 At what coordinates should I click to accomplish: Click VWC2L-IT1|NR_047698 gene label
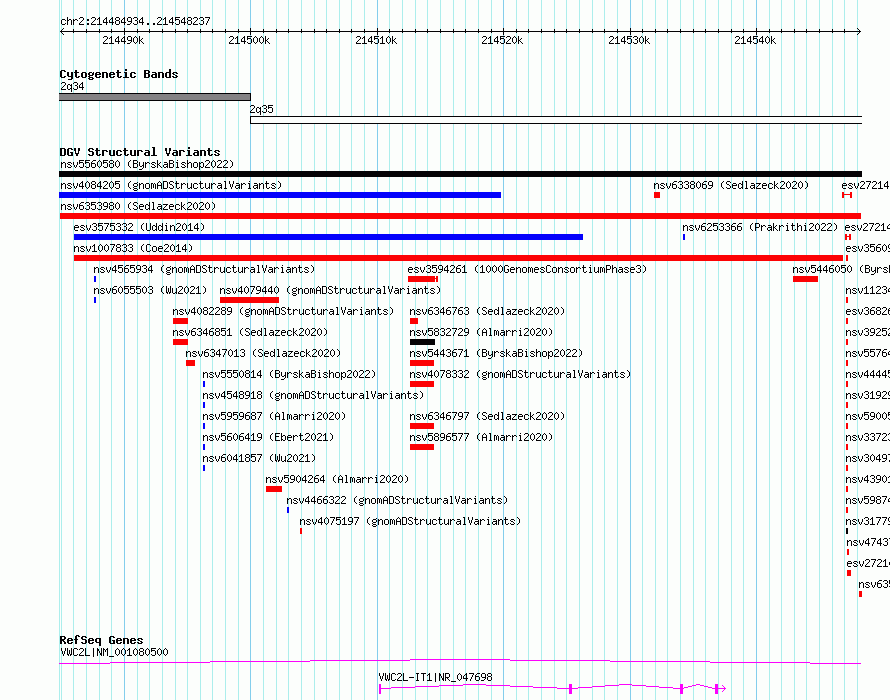435,677
